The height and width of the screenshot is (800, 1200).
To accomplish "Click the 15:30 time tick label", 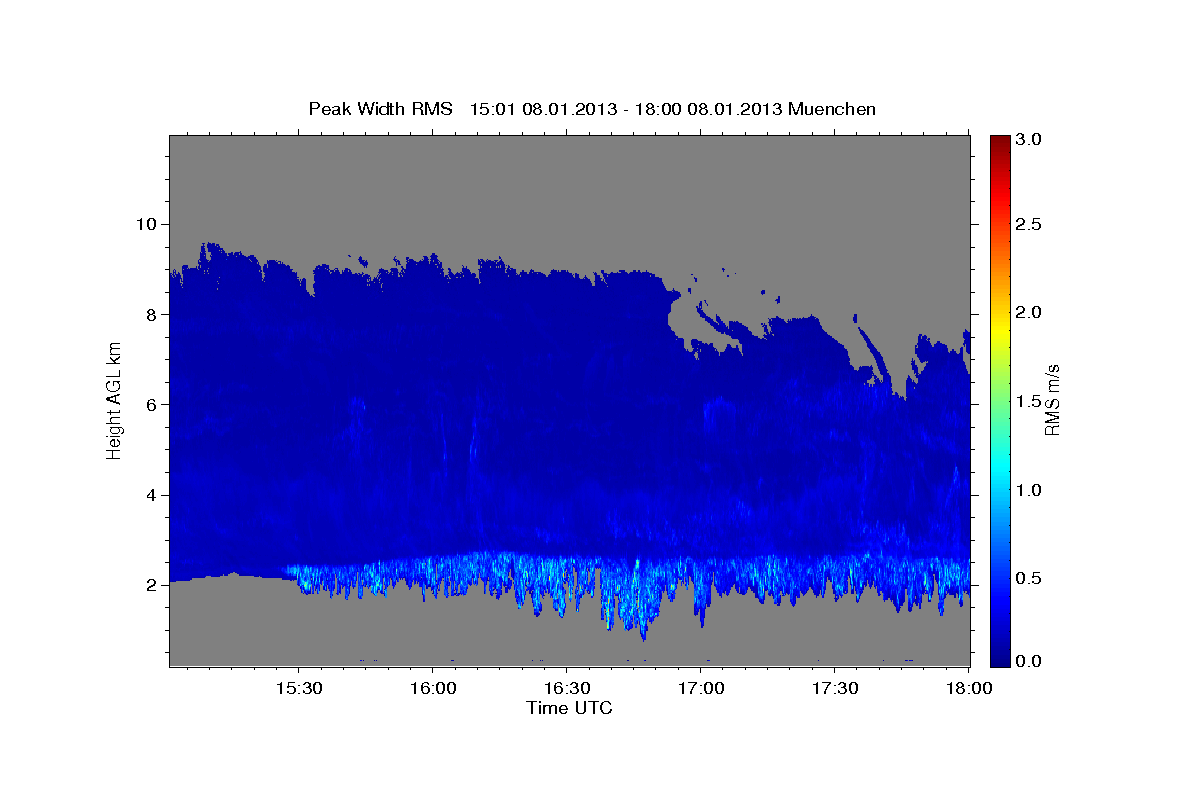I will pyautogui.click(x=298, y=689).
